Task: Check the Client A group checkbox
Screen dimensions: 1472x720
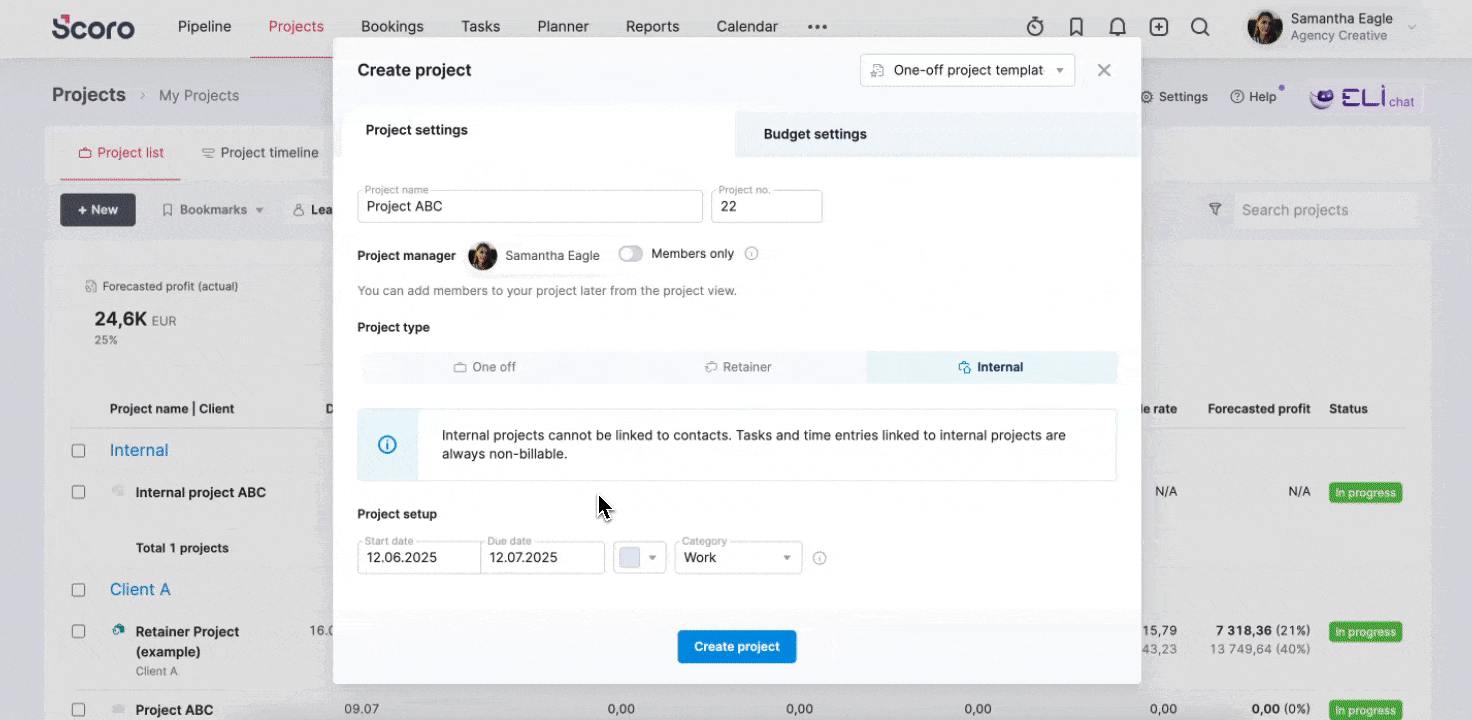Action: point(78,590)
